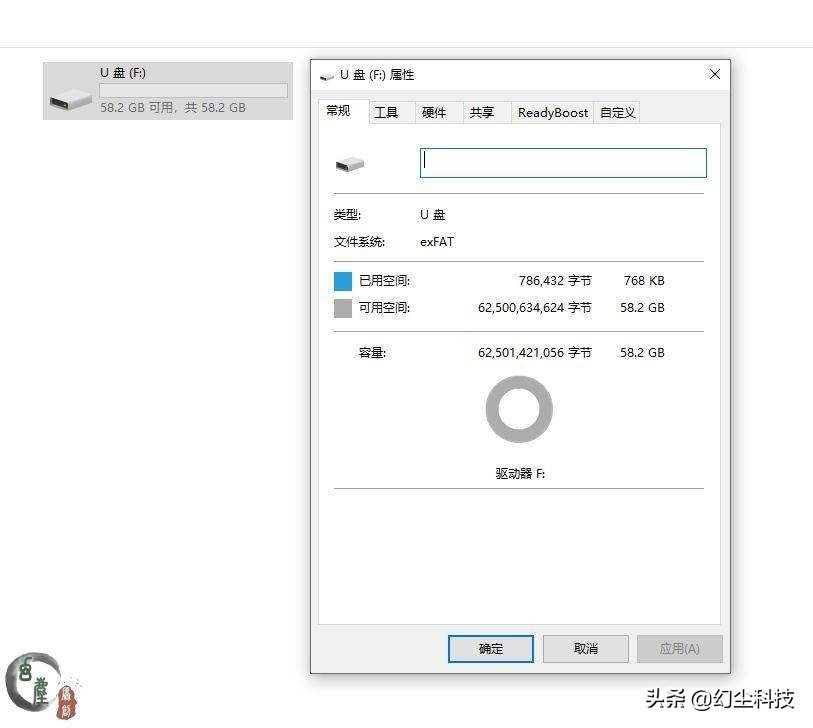
Task: Open the ReadyBoost tab
Action: 551,112
